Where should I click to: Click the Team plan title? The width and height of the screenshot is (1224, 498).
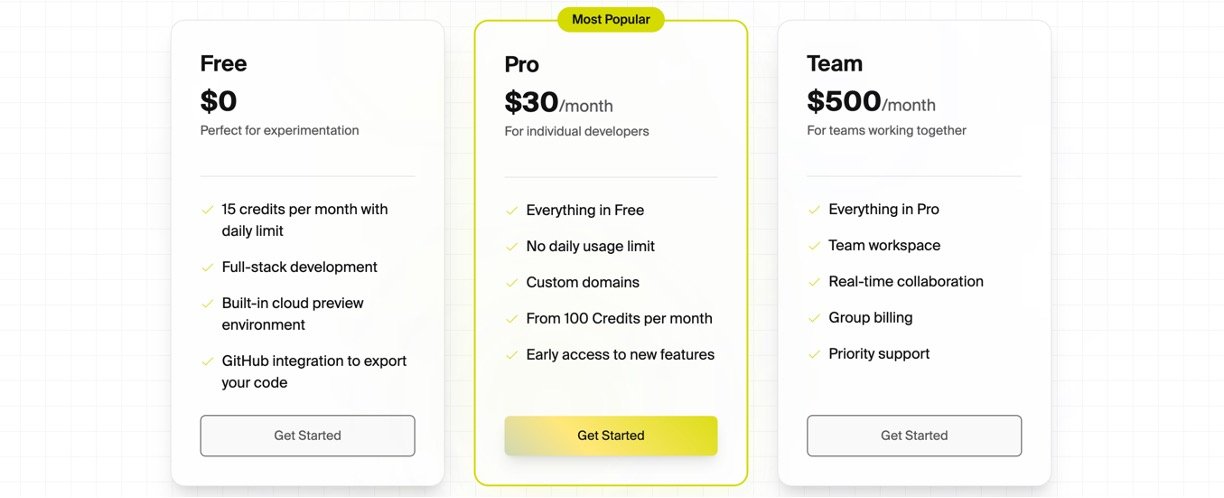pos(835,64)
